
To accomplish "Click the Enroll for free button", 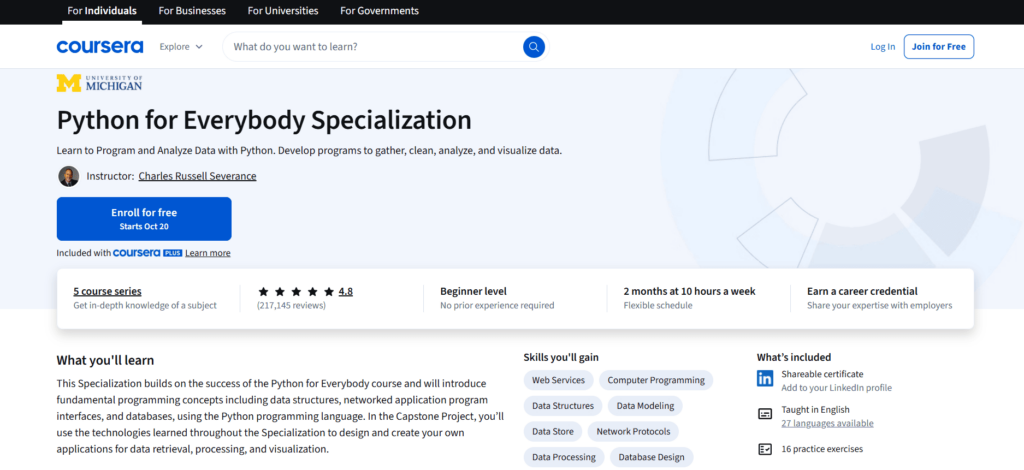I will coord(144,218).
